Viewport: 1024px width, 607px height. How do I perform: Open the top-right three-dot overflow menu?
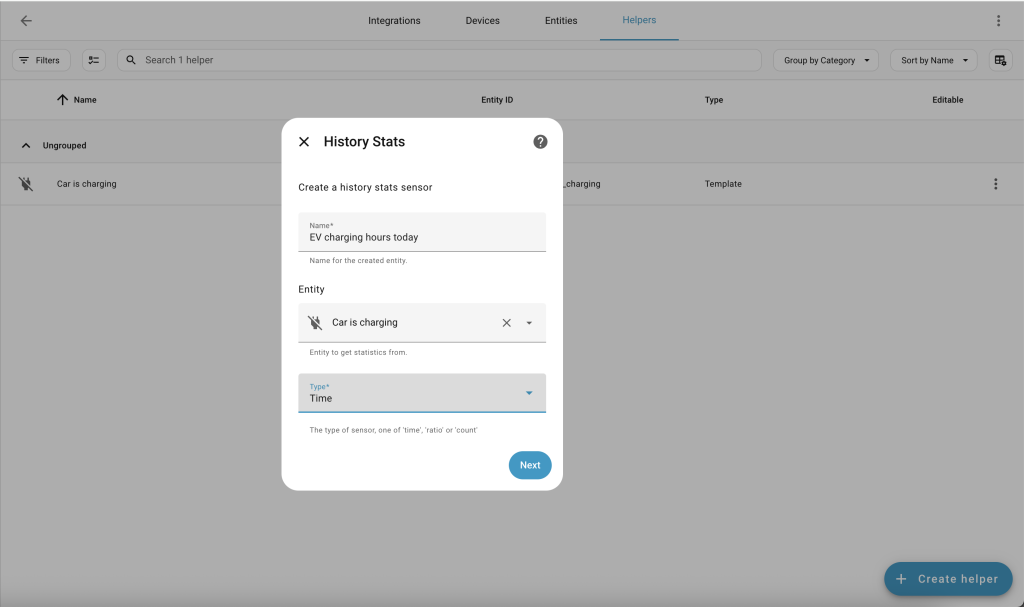pyautogui.click(x=998, y=21)
